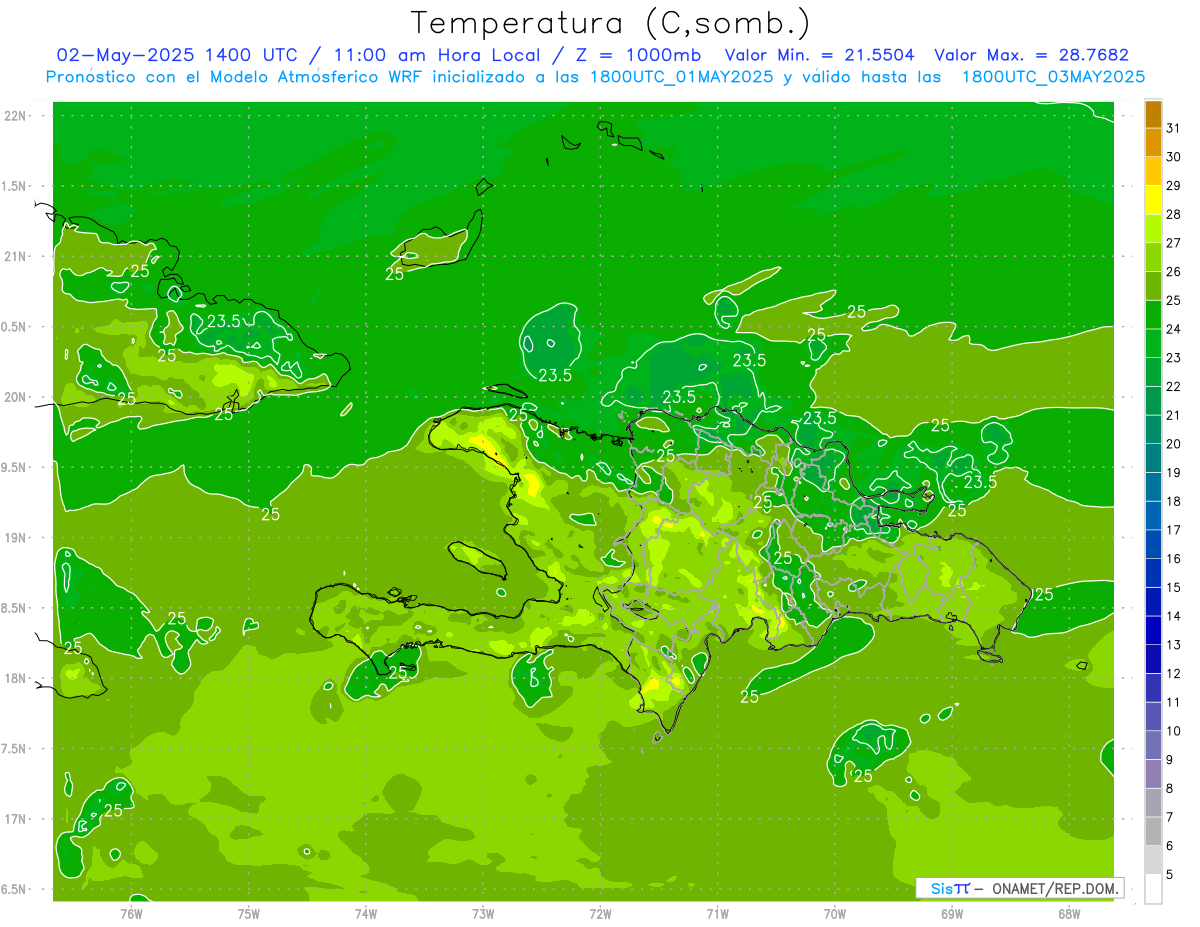
Task: Click the "17N" latitude axis label
Action: coord(16,819)
